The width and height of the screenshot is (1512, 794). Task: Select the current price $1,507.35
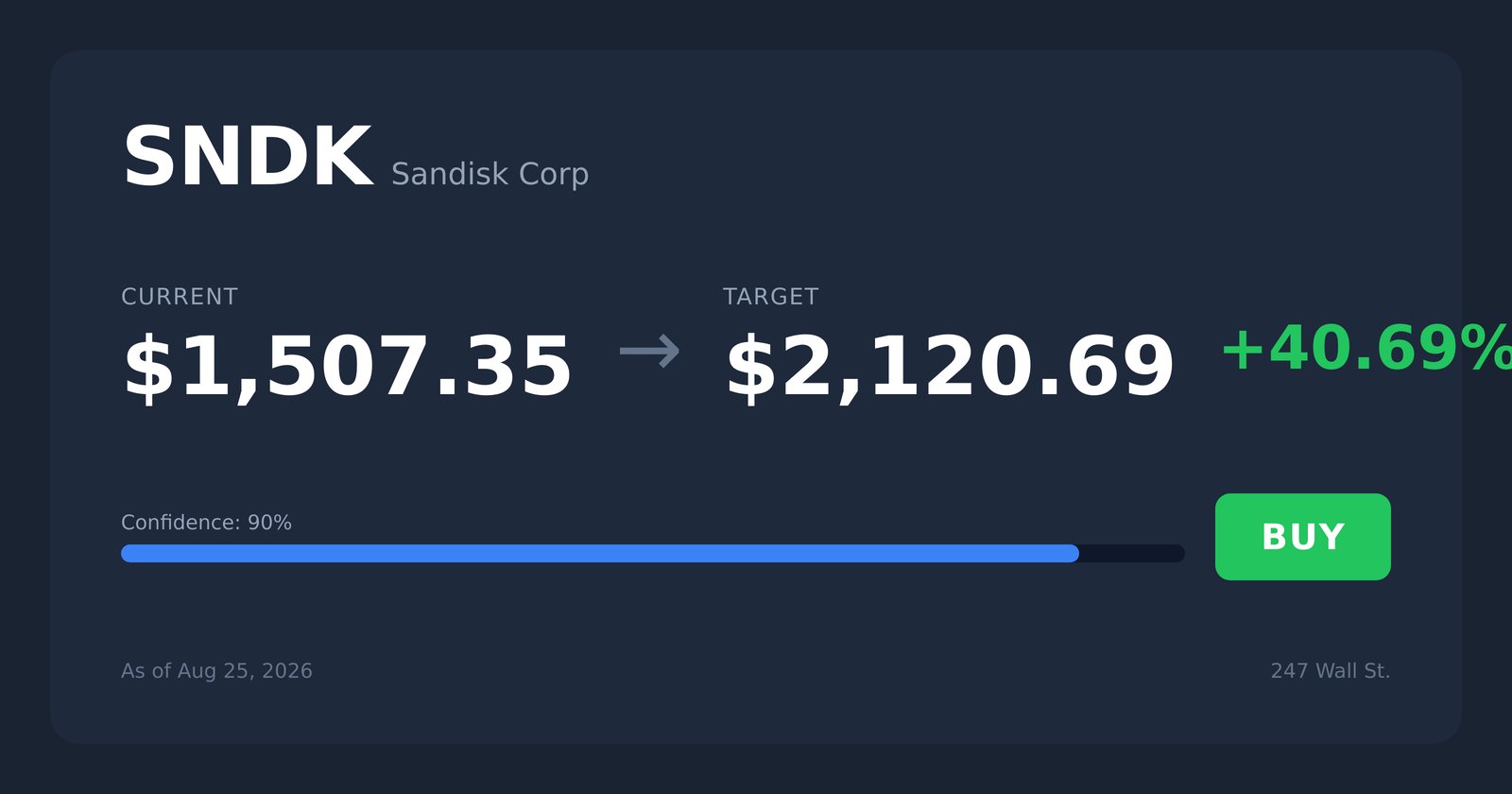(347, 367)
